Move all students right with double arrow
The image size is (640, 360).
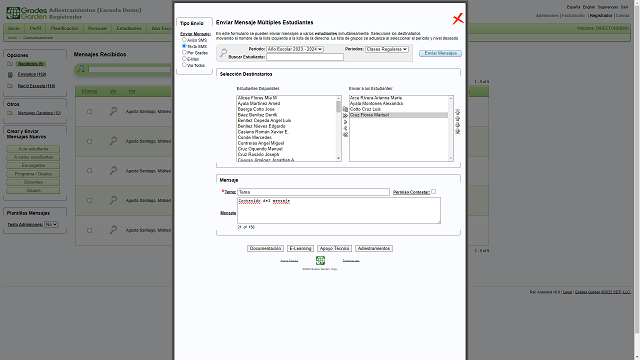click(345, 116)
